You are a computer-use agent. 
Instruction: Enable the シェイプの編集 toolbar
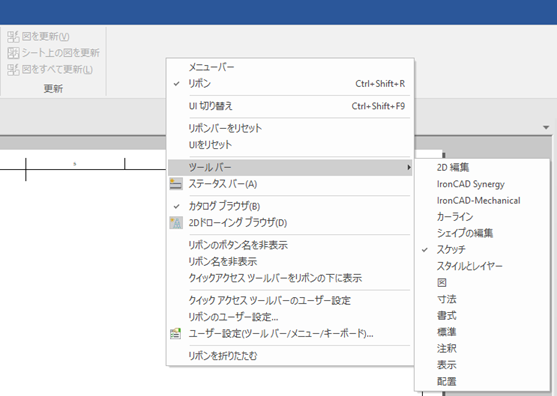pos(482,233)
